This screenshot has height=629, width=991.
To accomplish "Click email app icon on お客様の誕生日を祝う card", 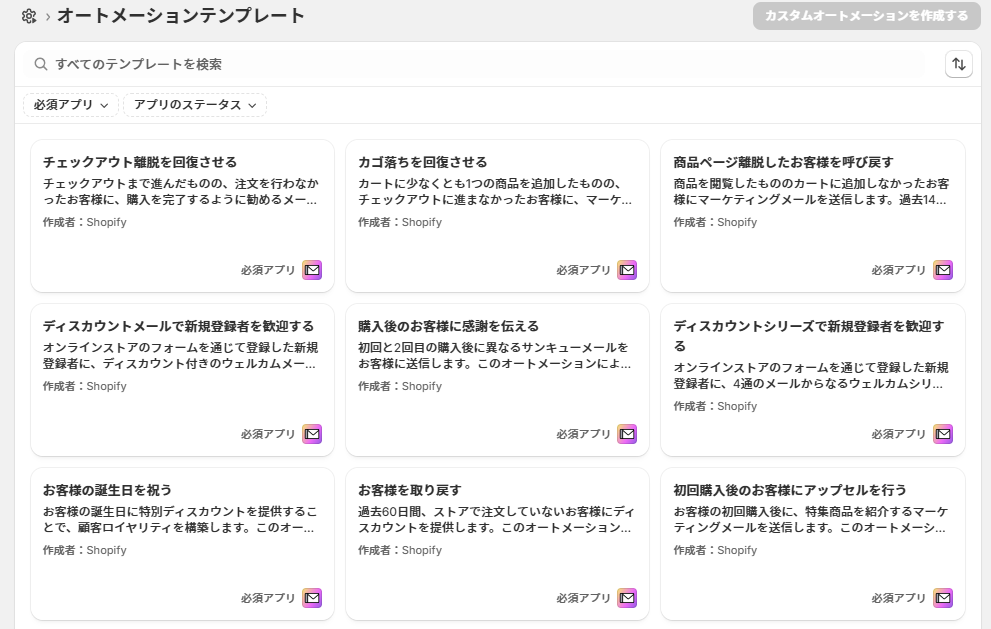I will (x=312, y=598).
